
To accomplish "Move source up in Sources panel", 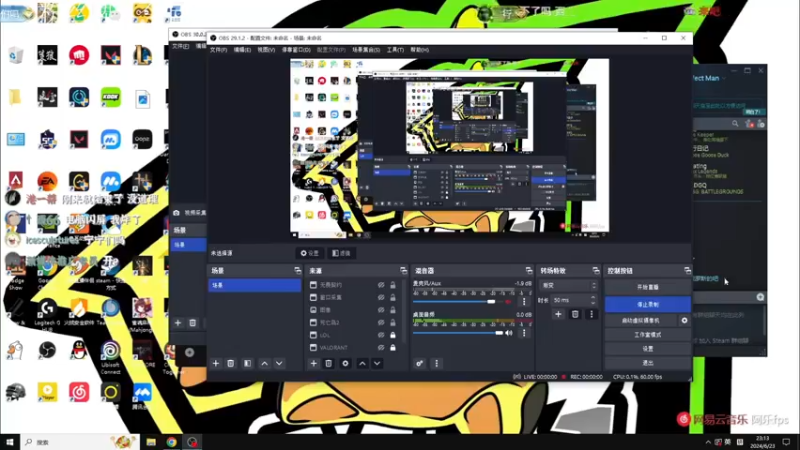I will point(362,363).
